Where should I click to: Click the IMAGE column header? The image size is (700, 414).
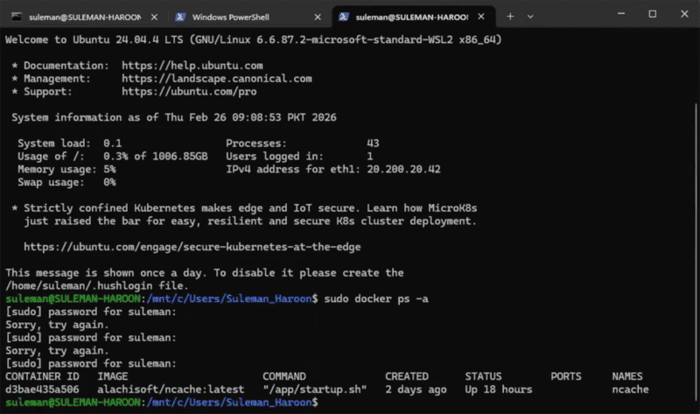[112, 376]
